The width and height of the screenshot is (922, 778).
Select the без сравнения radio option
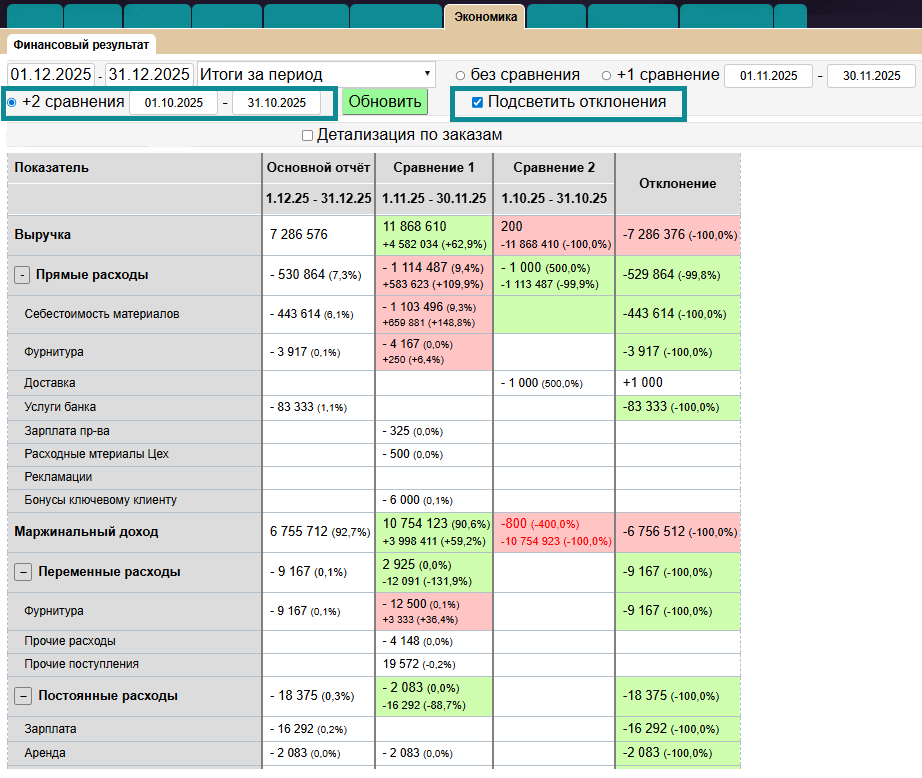(460, 76)
